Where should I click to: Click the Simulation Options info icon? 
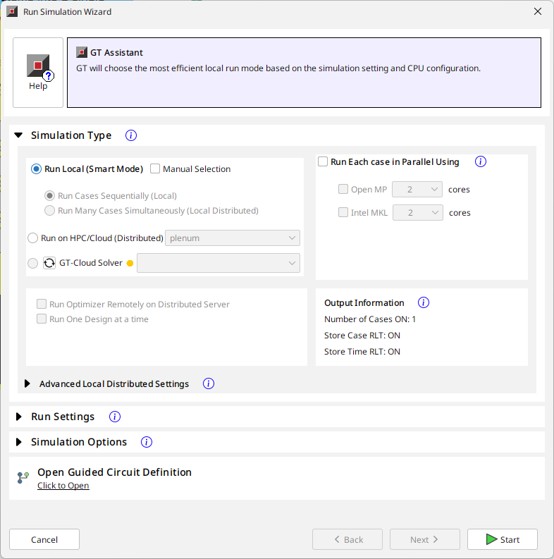(x=147, y=442)
